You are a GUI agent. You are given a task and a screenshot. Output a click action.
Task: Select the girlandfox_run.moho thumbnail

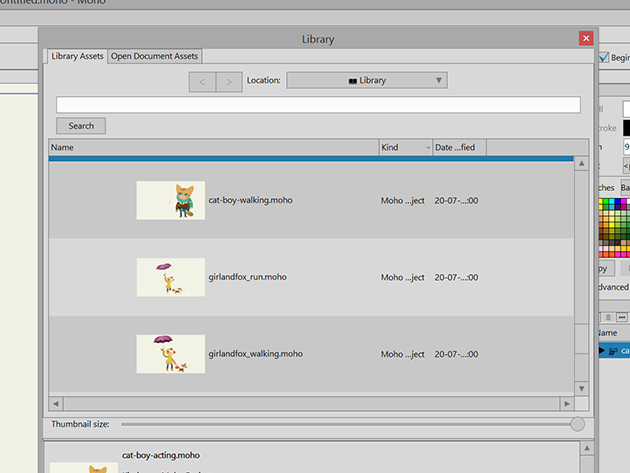tap(171, 277)
